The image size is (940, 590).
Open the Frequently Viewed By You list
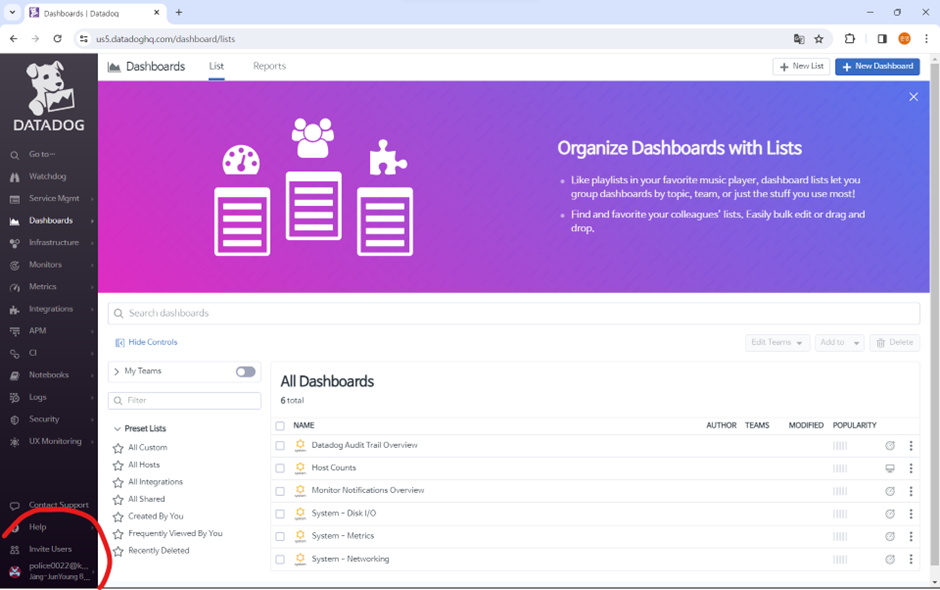point(175,534)
